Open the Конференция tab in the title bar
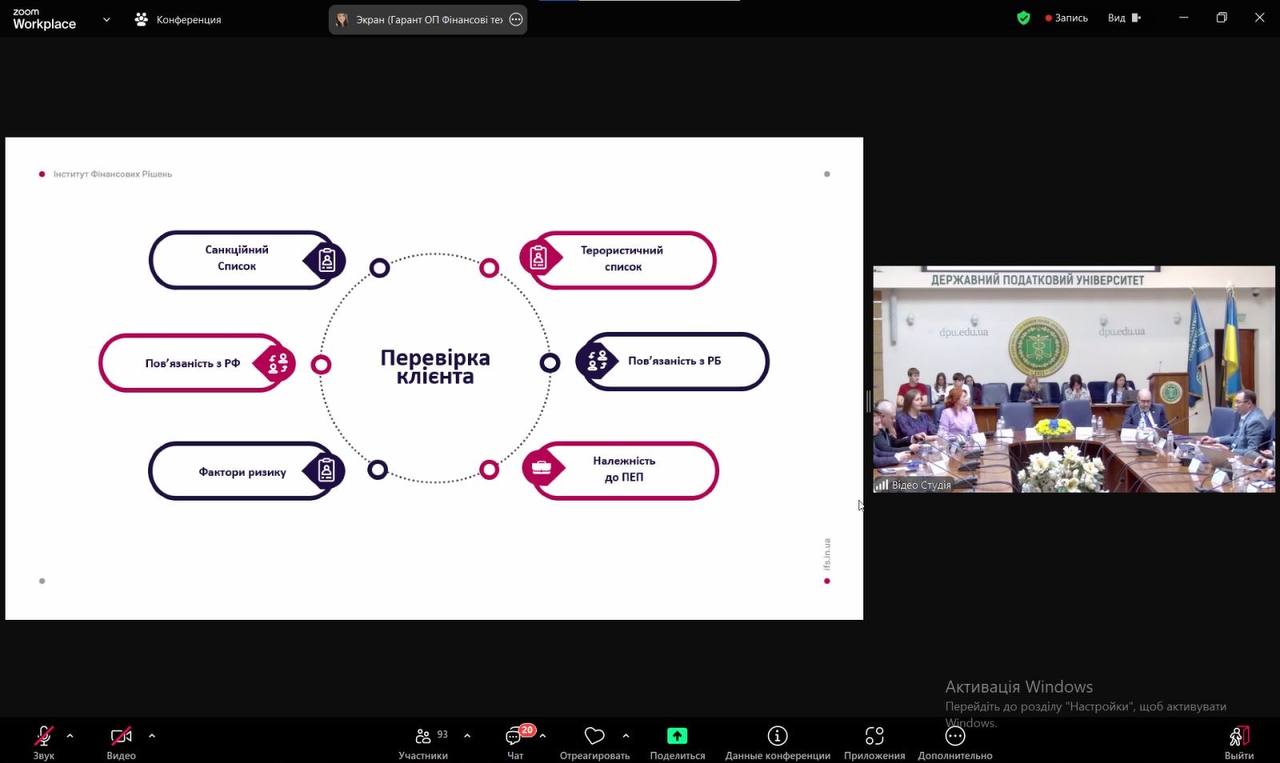 tap(178, 19)
